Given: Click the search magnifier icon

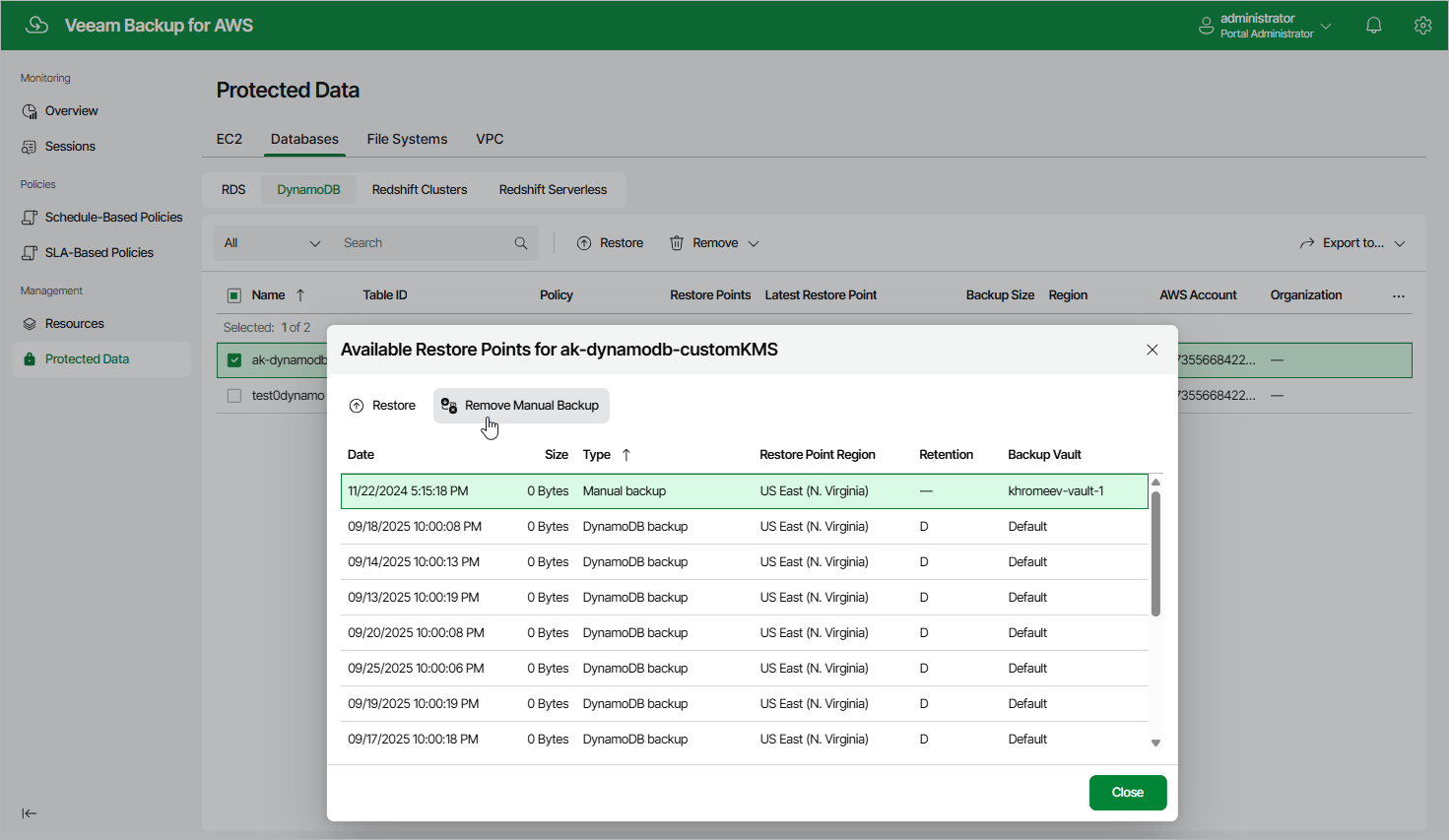Looking at the screenshot, I should [x=520, y=242].
